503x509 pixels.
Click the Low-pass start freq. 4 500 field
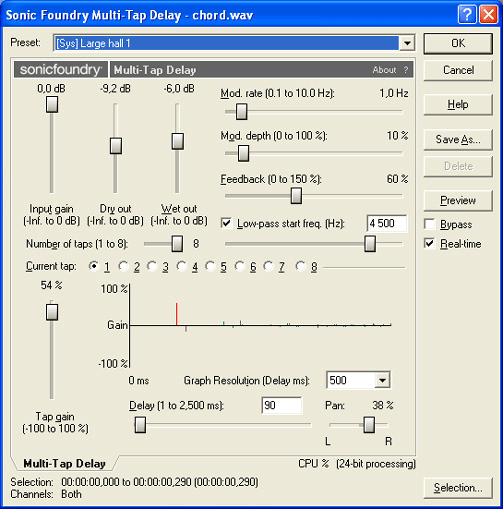coord(387,223)
